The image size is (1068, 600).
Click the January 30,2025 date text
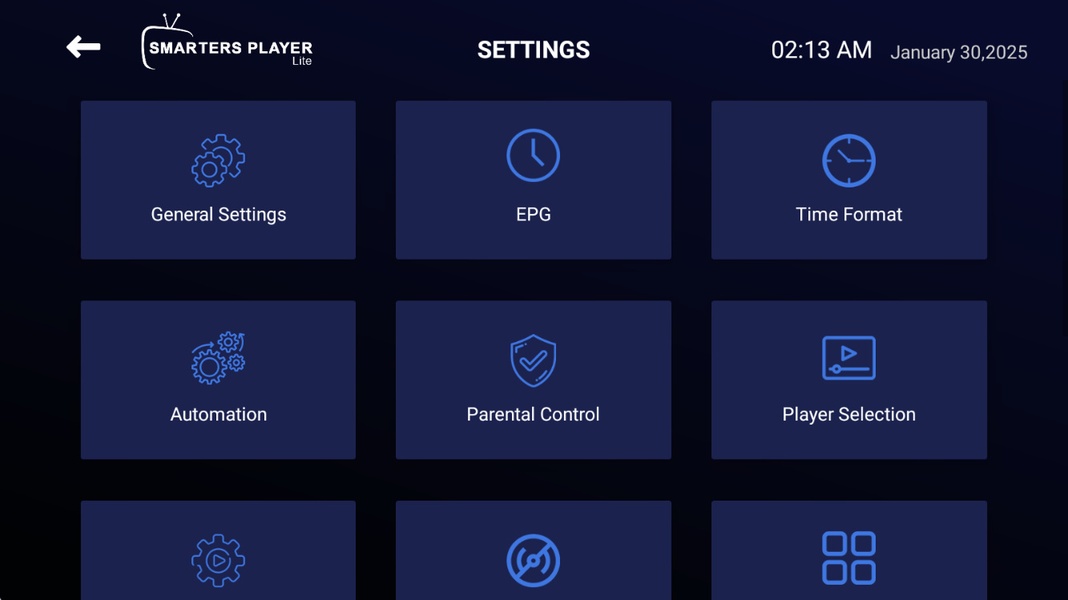pyautogui.click(x=959, y=52)
